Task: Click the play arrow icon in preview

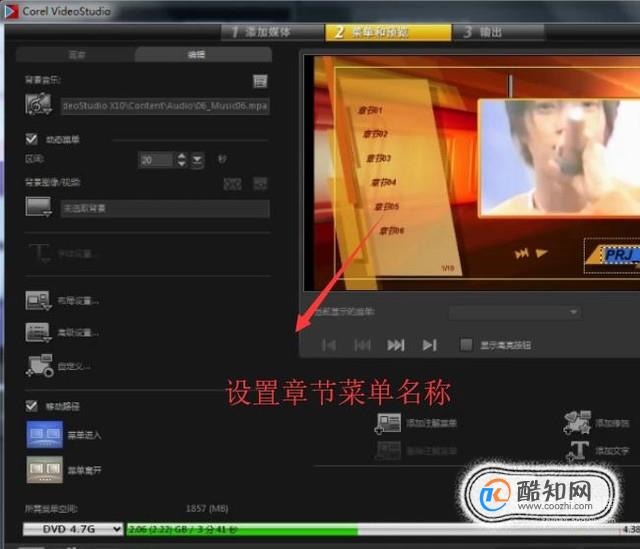Action: pyautogui.click(x=542, y=253)
